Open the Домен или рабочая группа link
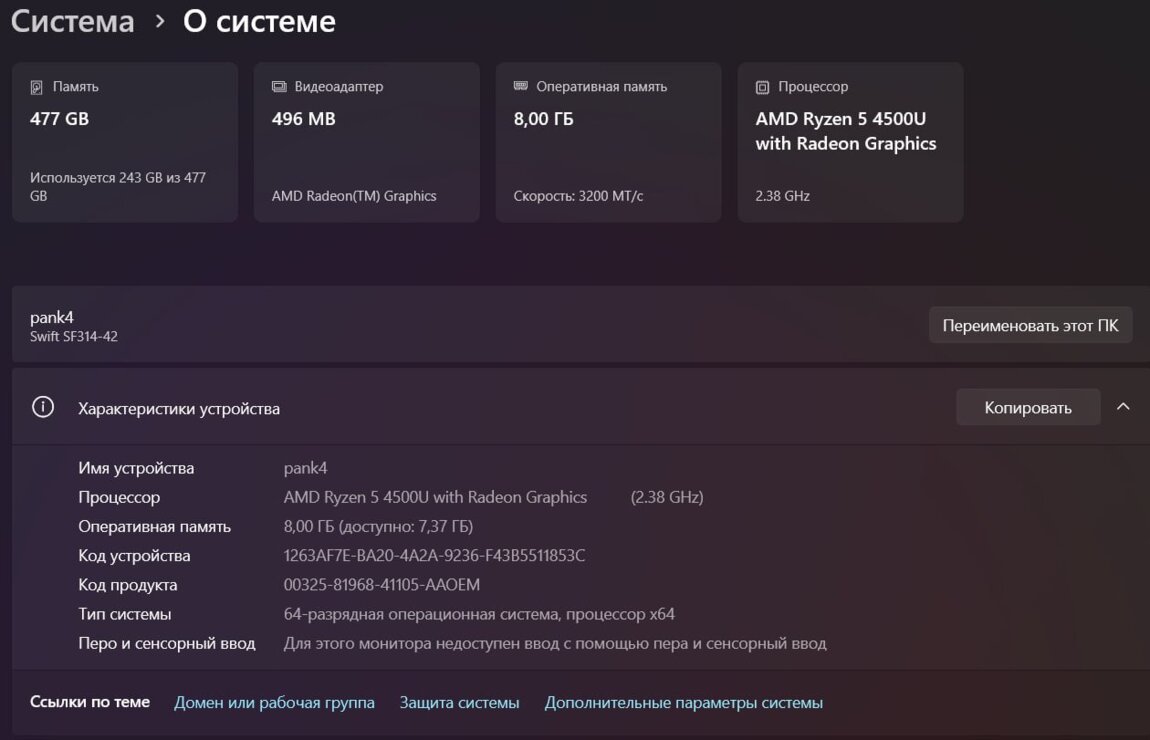1150x740 pixels. (x=274, y=703)
